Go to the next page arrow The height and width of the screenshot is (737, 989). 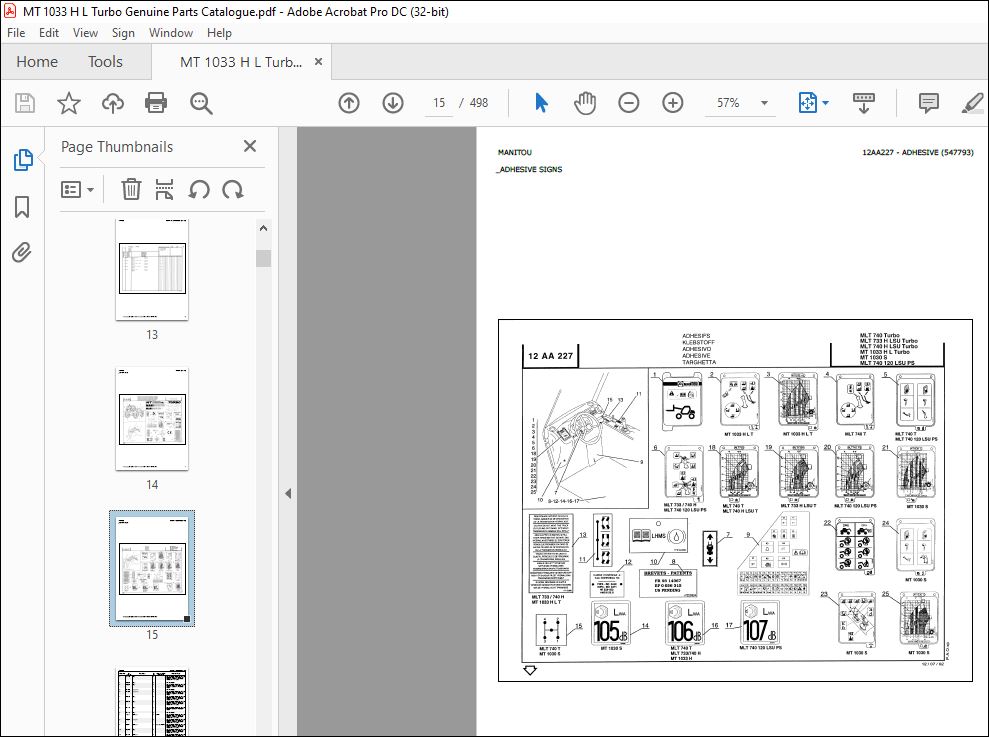(x=393, y=103)
